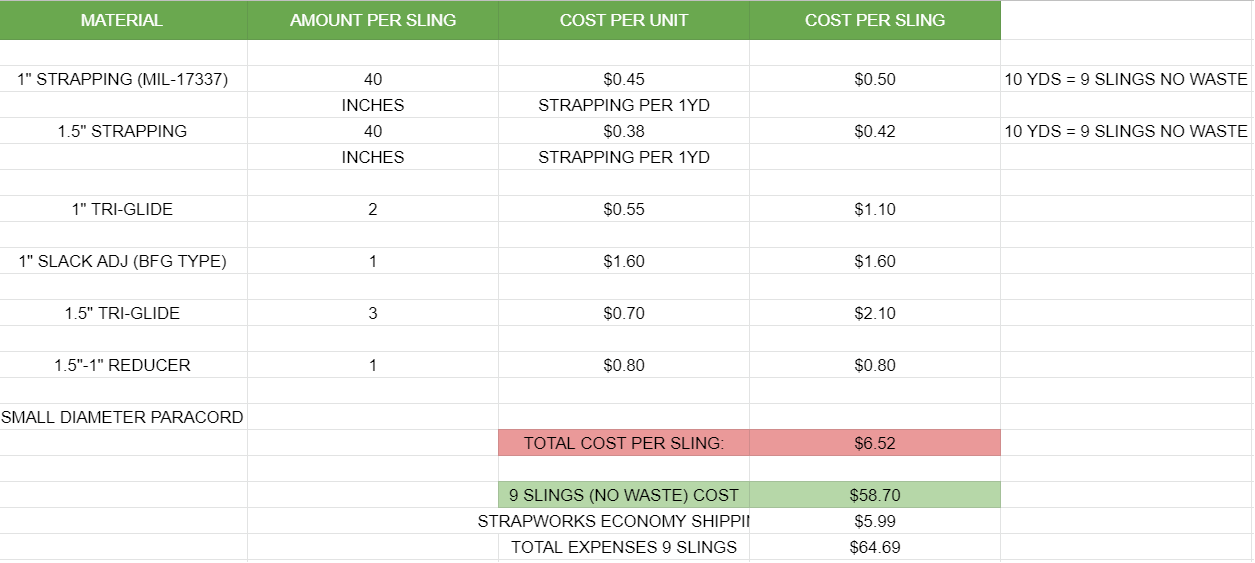Select the $64.69 total expenses value

coord(875,547)
